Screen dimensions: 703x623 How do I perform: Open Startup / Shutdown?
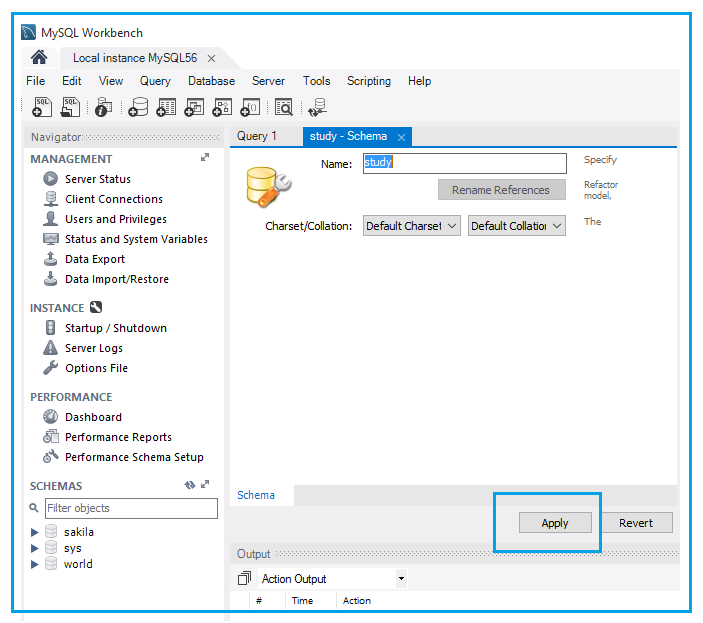click(x=116, y=328)
